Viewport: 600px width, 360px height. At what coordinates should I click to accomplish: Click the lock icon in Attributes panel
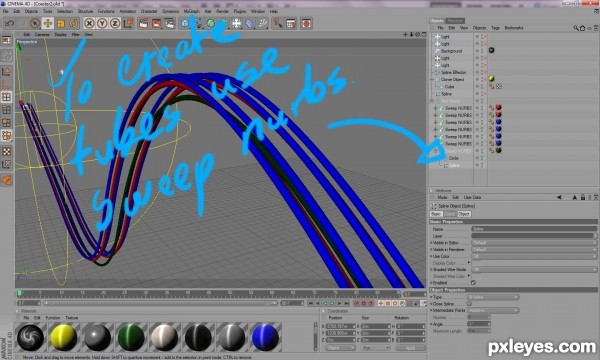(582, 197)
